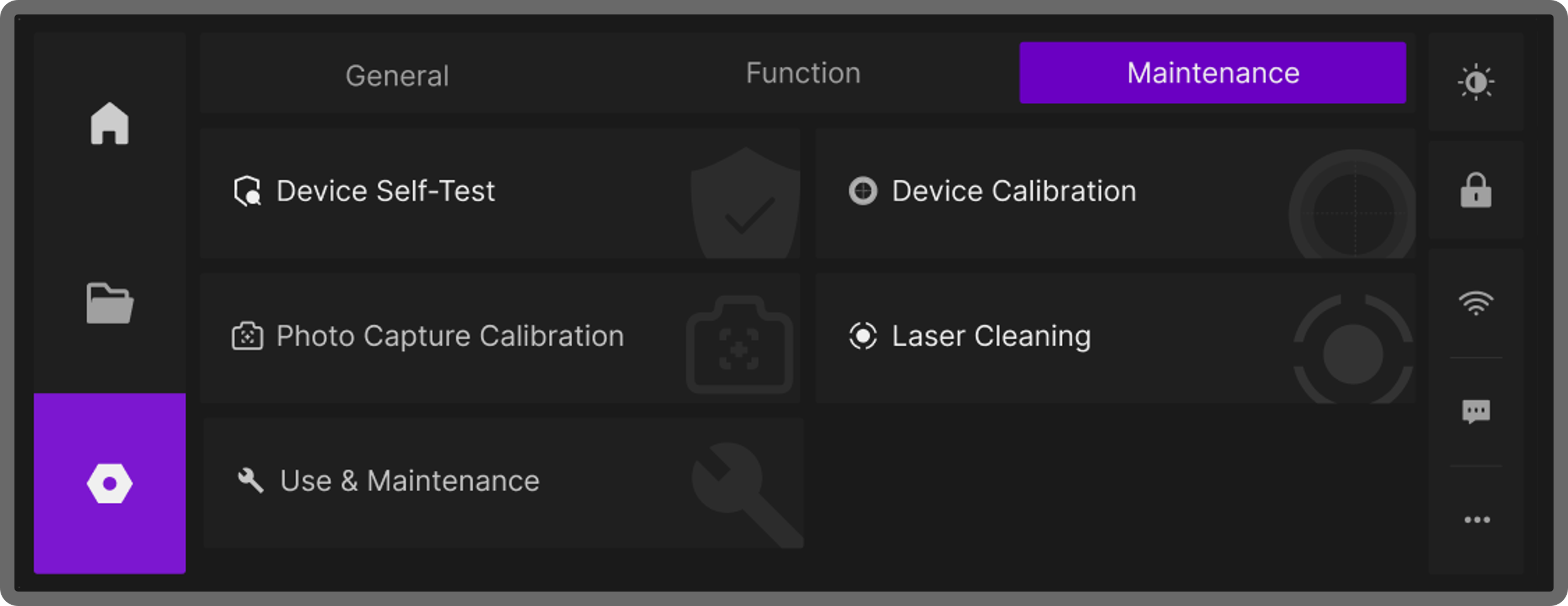Viewport: 1568px width, 606px height.
Task: Go to the Home screen icon
Action: pos(109,124)
